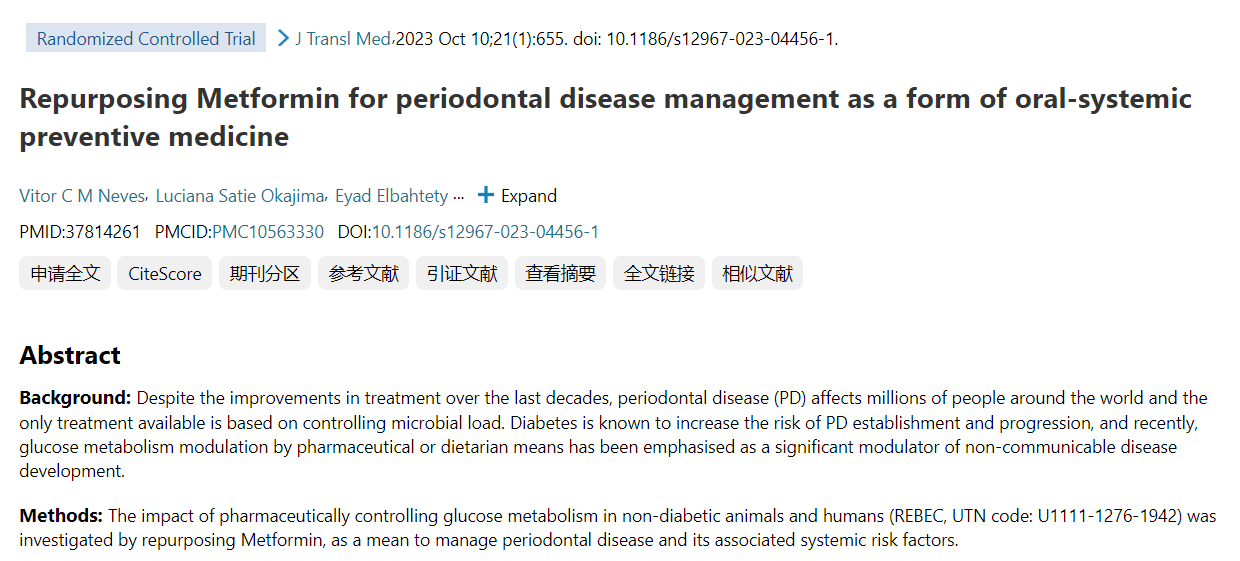Click the blue chevron before journal name
This screenshot has height=561, width=1240.
tap(283, 39)
